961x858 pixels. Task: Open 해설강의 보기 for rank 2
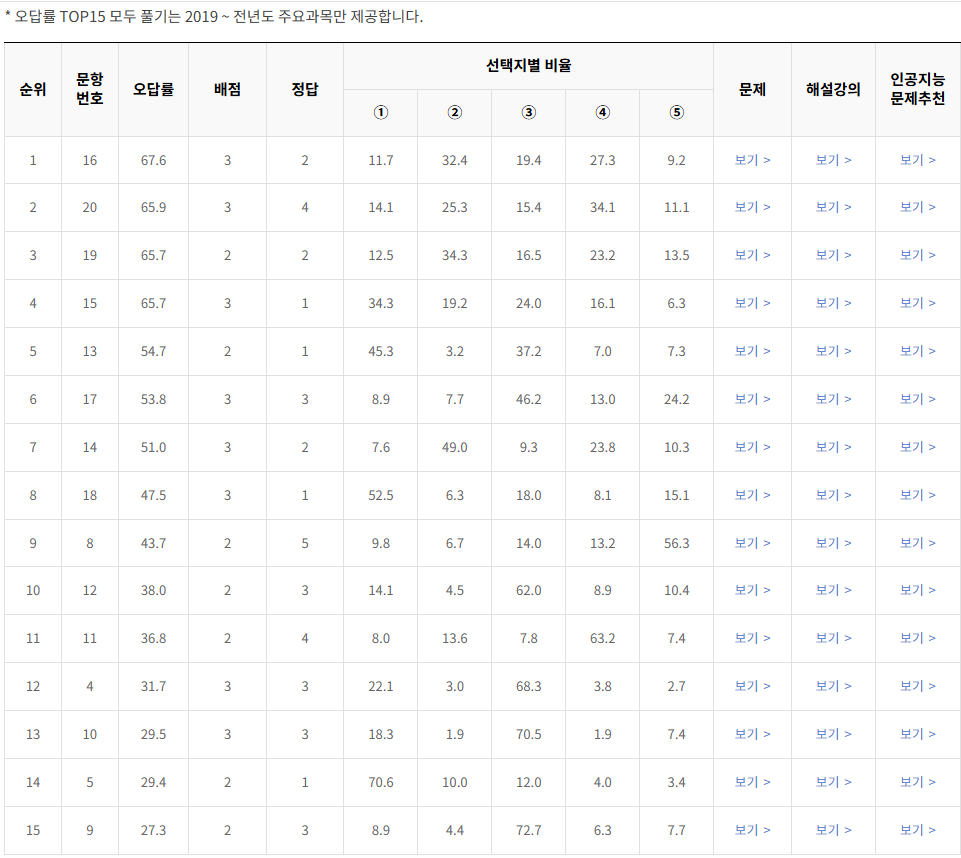pos(833,207)
